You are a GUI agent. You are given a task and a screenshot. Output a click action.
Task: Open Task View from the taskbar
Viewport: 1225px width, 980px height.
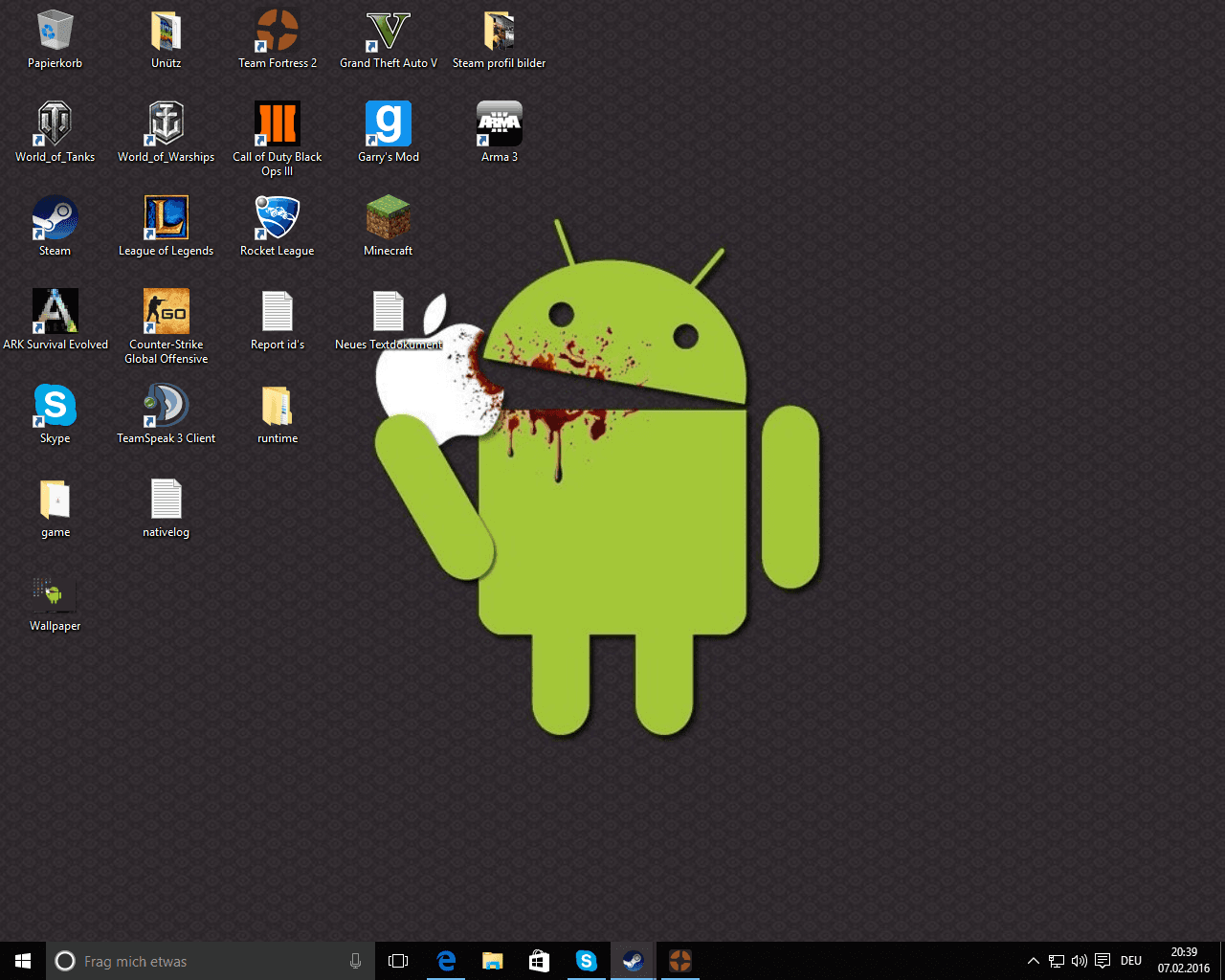click(398, 961)
